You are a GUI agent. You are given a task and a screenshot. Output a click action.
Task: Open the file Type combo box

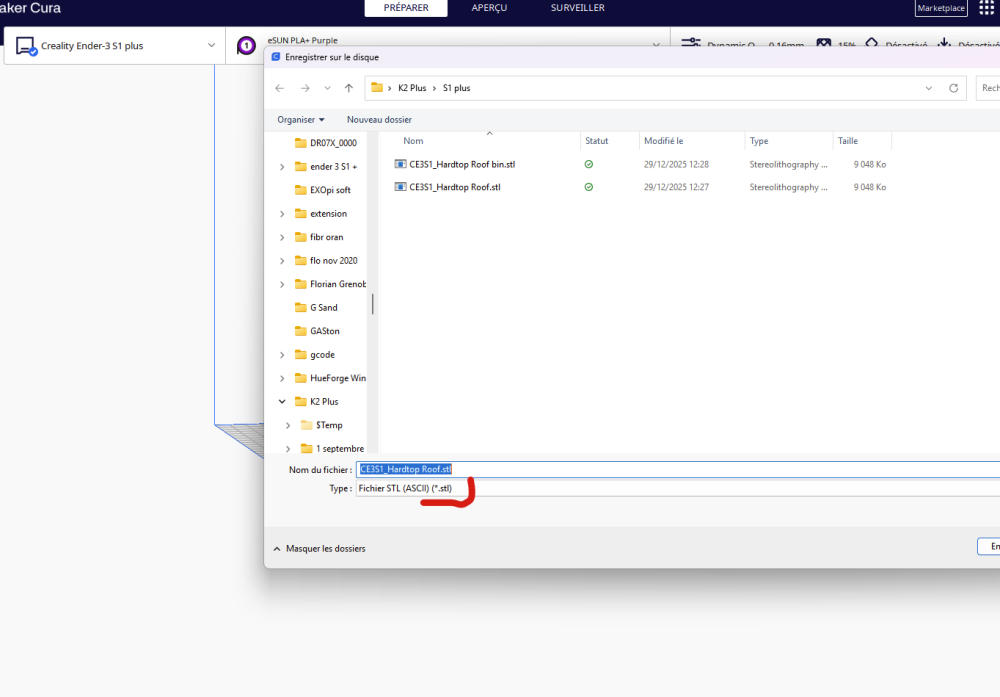click(677, 488)
